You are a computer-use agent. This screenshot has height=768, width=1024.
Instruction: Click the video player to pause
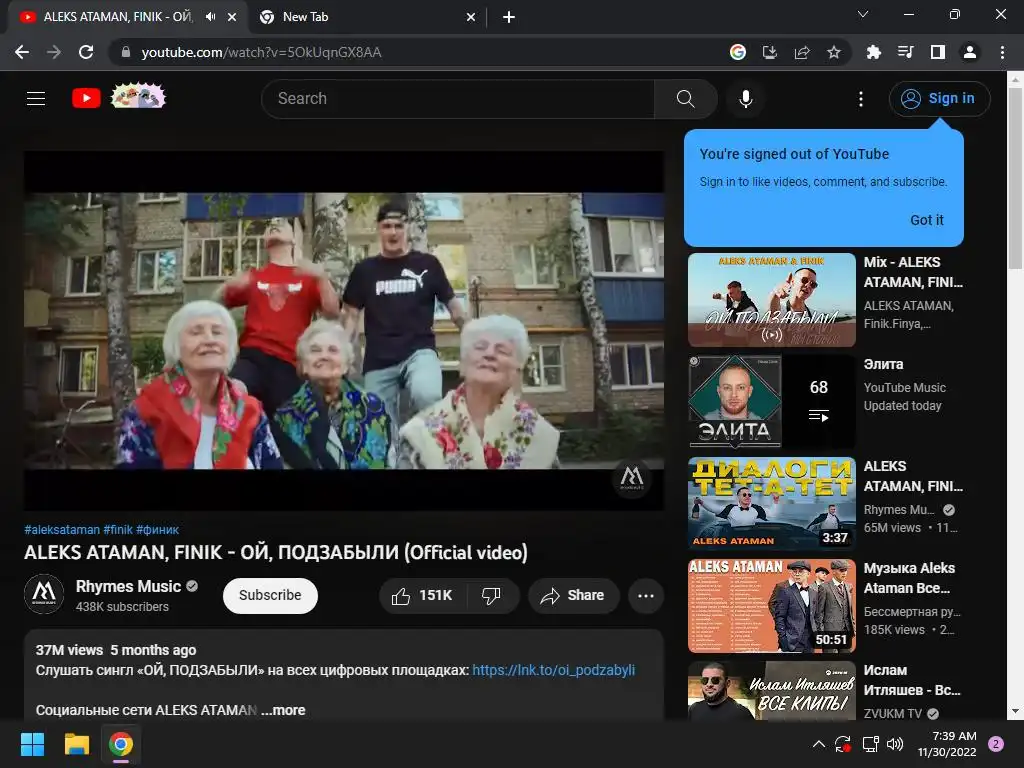tap(344, 330)
